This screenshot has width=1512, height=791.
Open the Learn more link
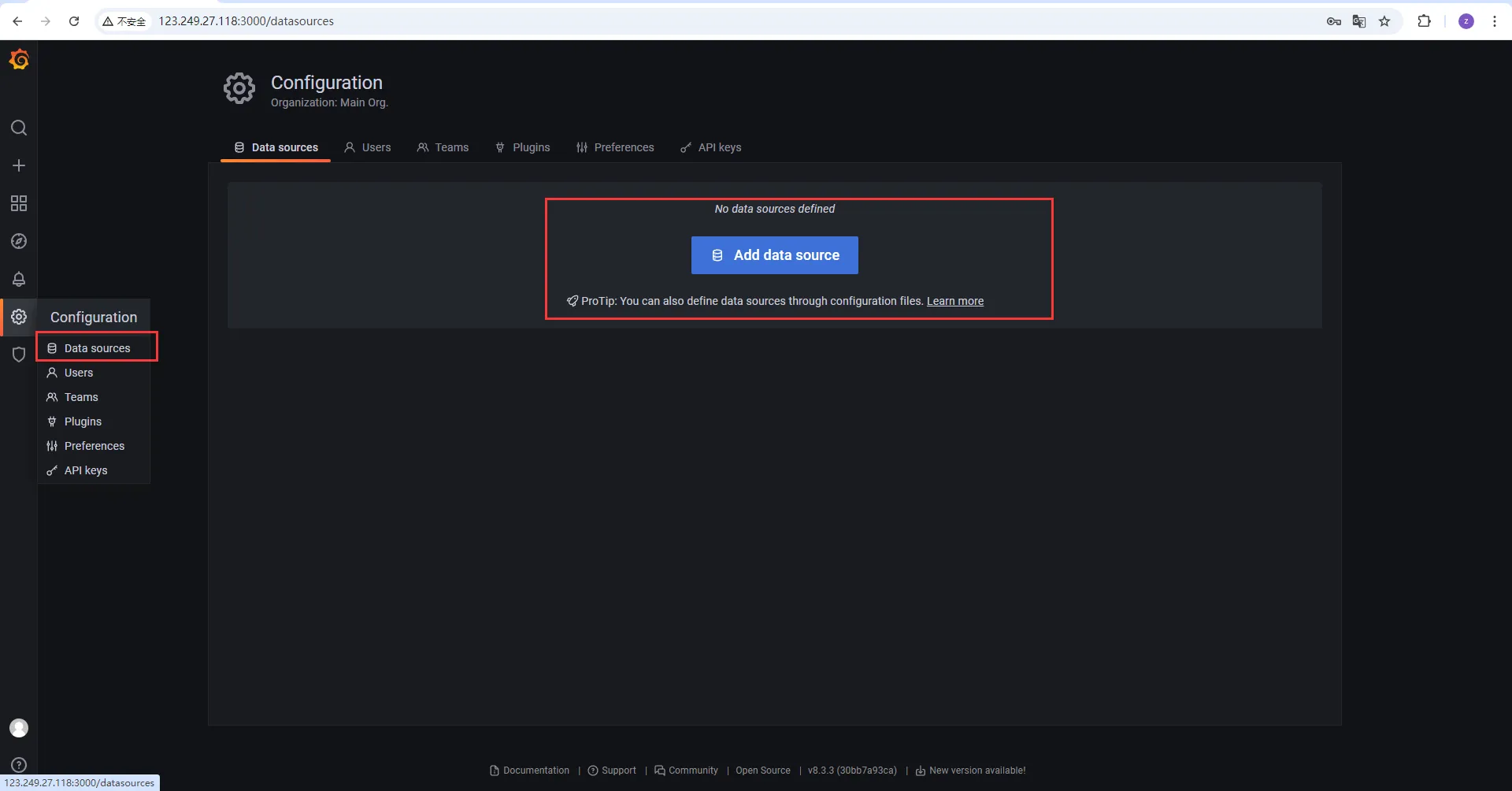pos(955,301)
